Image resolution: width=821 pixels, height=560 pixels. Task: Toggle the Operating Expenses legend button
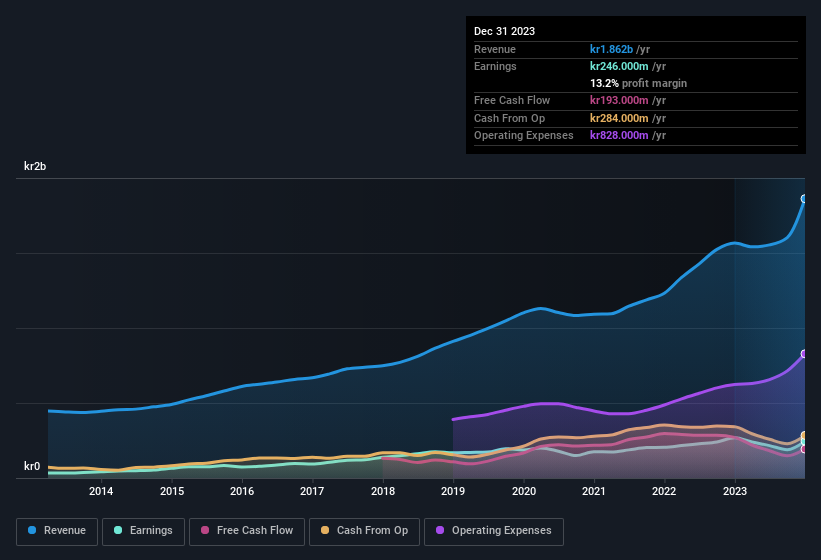[x=494, y=531]
